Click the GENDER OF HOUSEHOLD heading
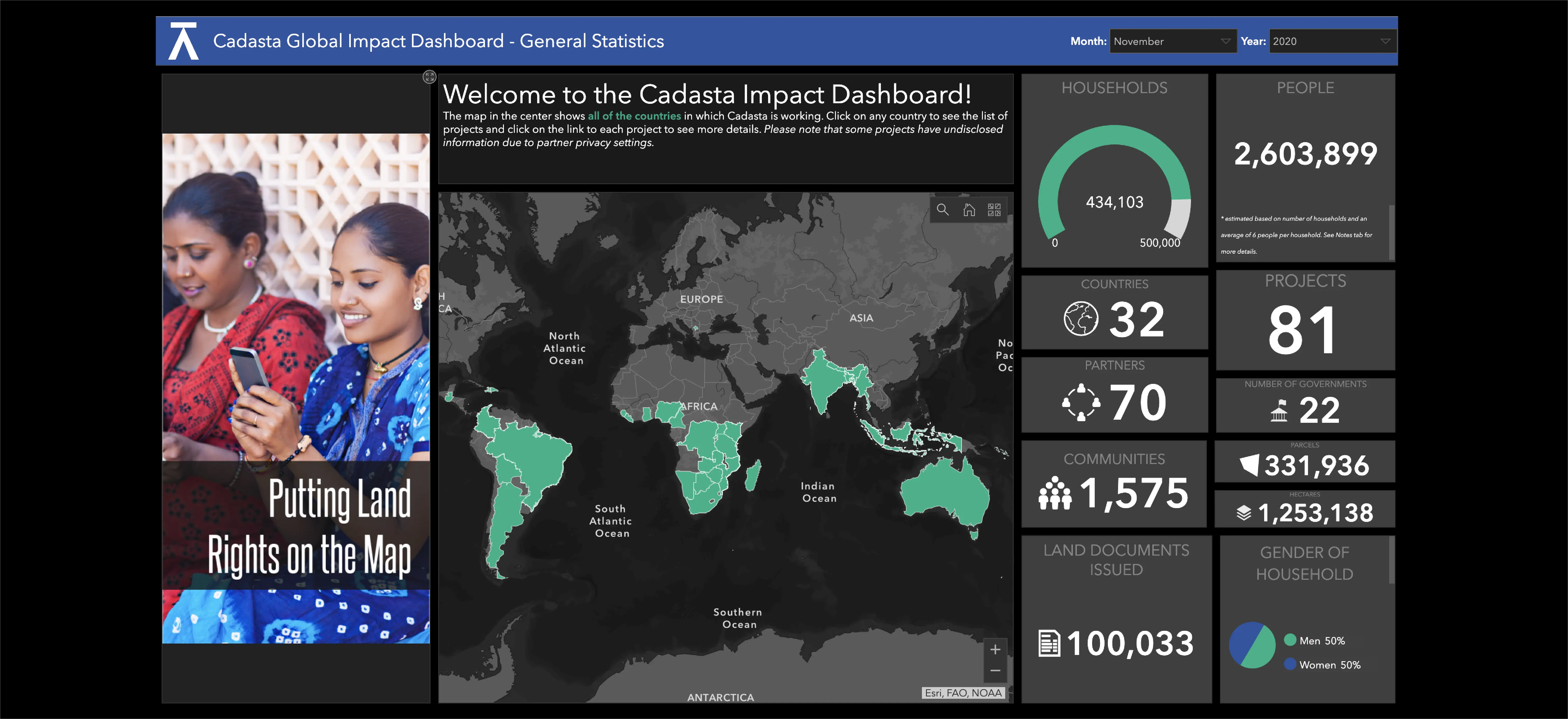Viewport: 1568px width, 719px height. [1304, 563]
